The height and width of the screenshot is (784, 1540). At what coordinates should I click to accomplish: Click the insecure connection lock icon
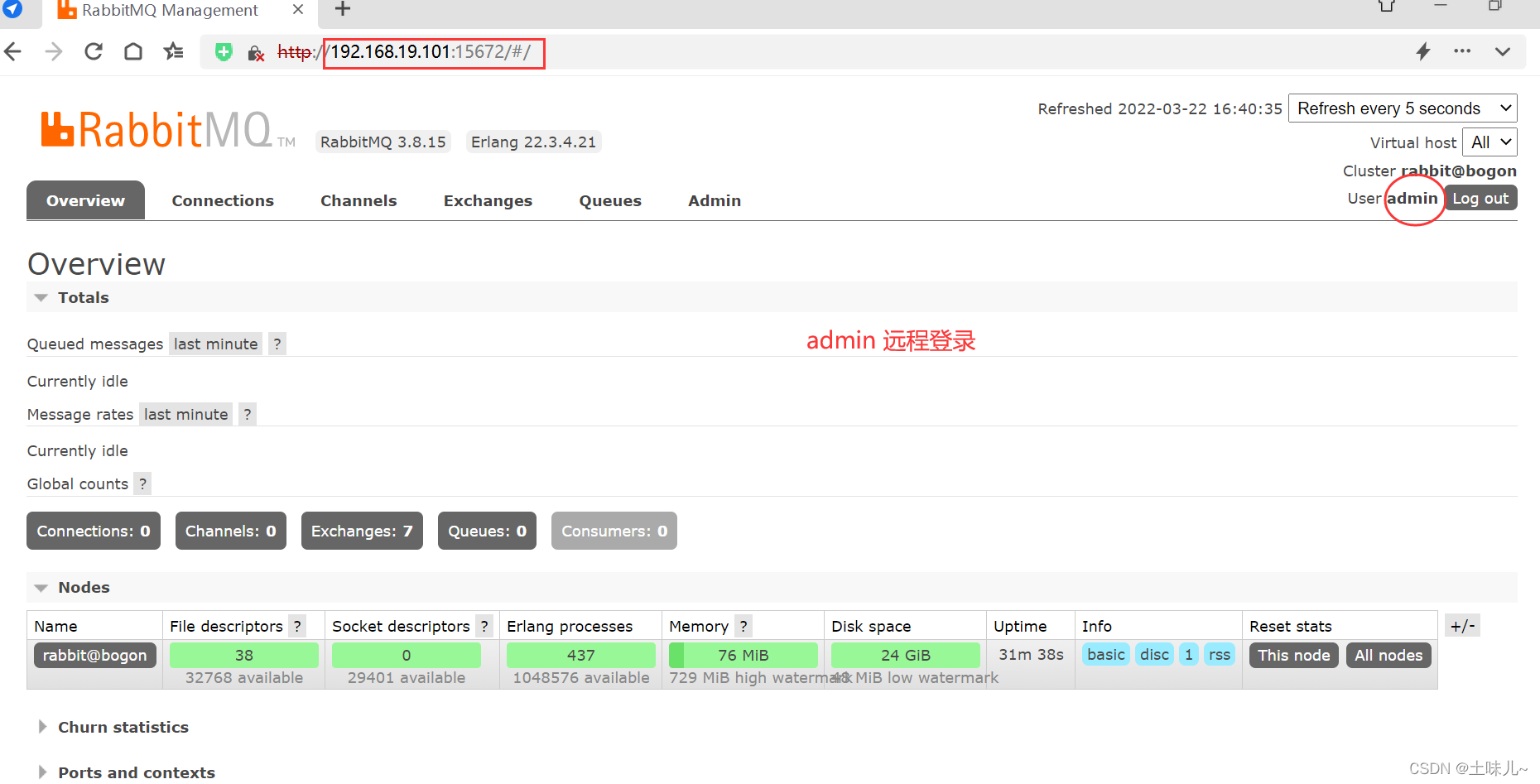[256, 53]
